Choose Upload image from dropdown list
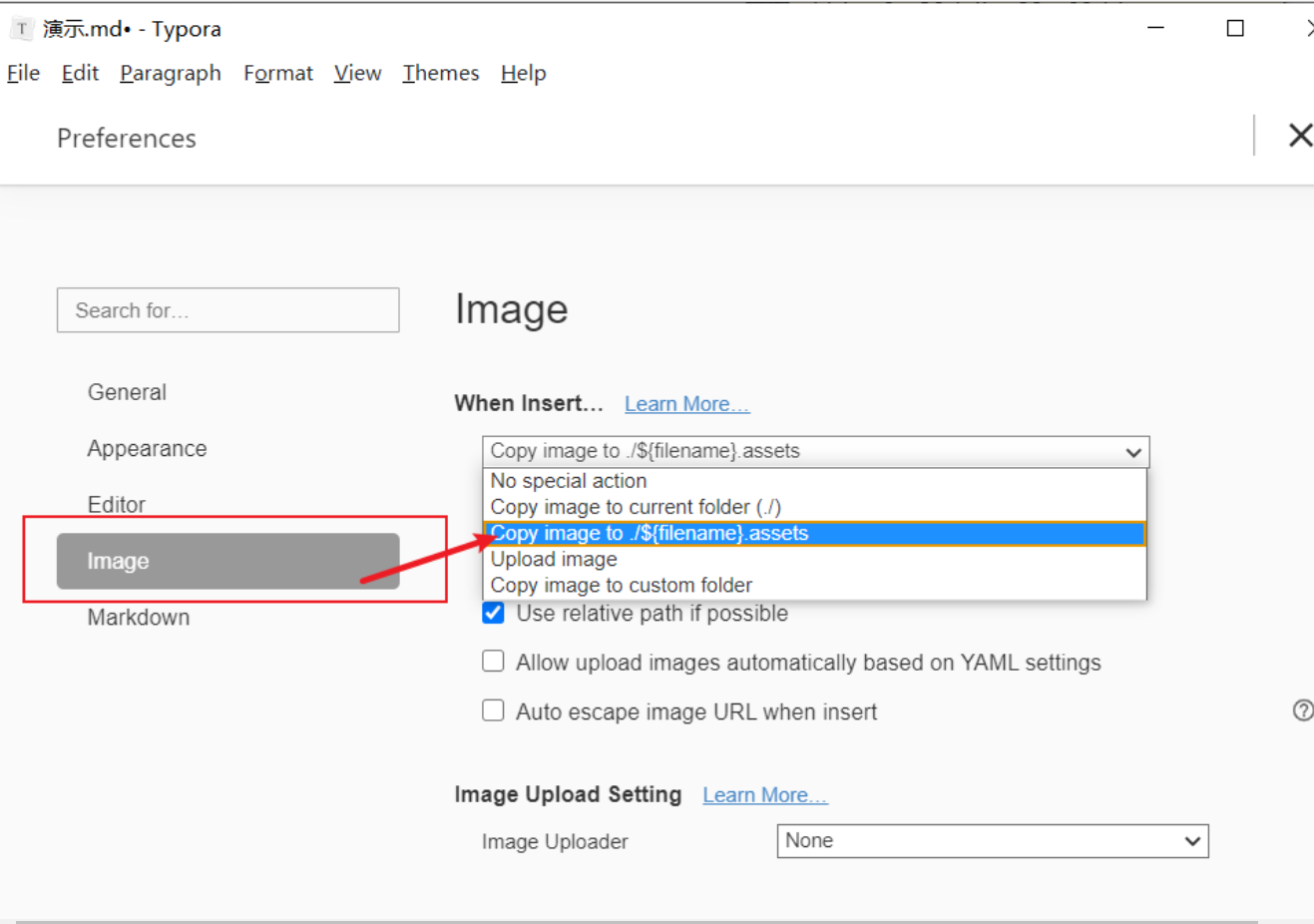The image size is (1314, 924). point(554,560)
